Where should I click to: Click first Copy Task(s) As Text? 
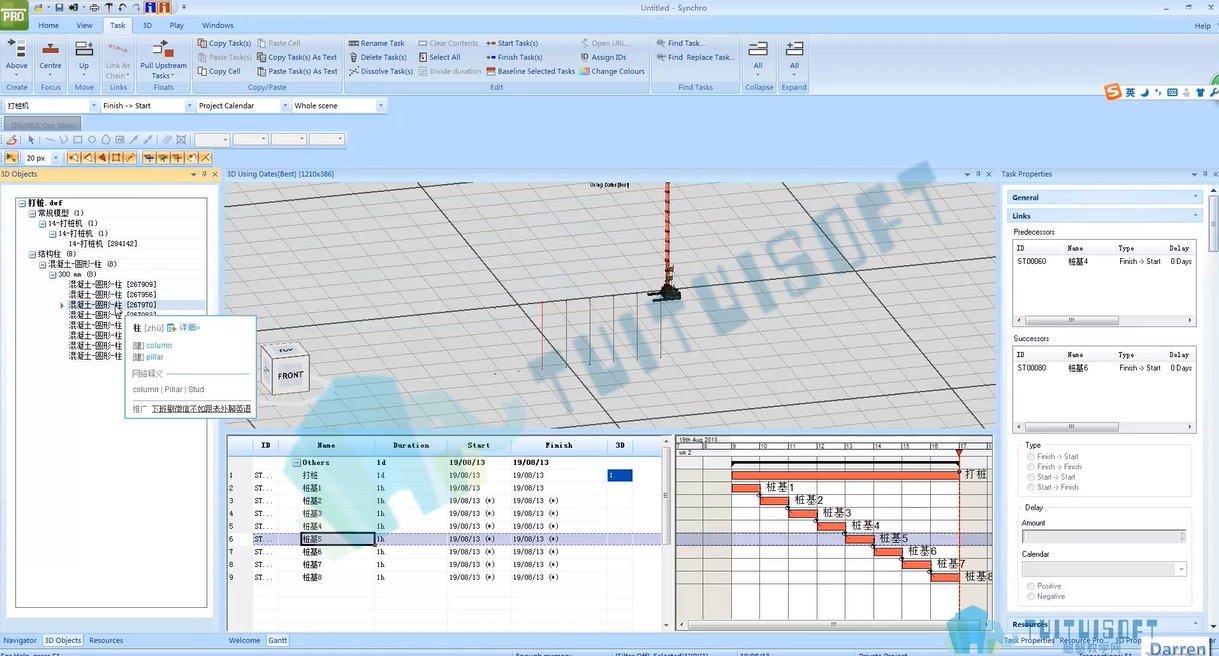297,58
